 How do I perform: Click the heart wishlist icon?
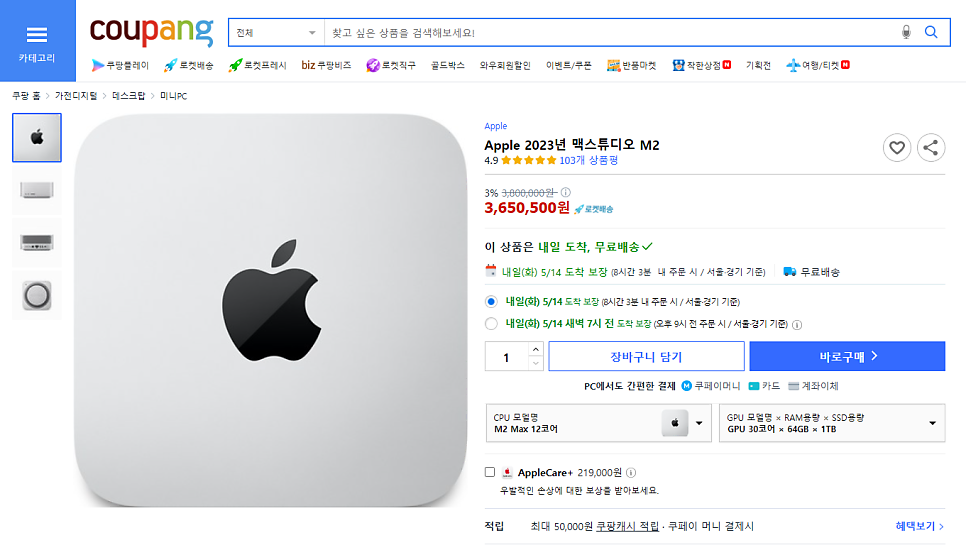(x=896, y=148)
